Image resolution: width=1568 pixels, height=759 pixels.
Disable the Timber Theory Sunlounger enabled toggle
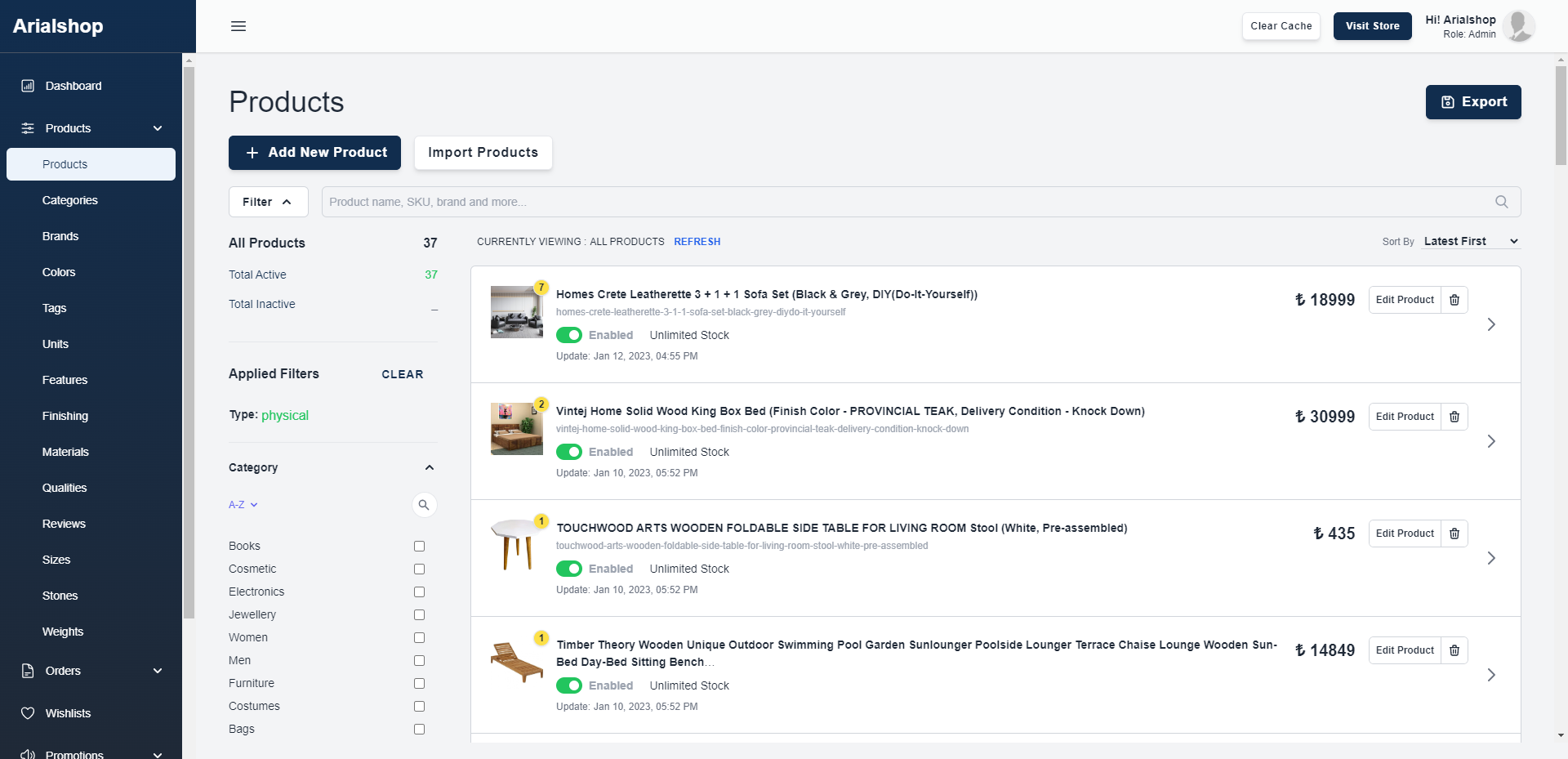pos(569,685)
